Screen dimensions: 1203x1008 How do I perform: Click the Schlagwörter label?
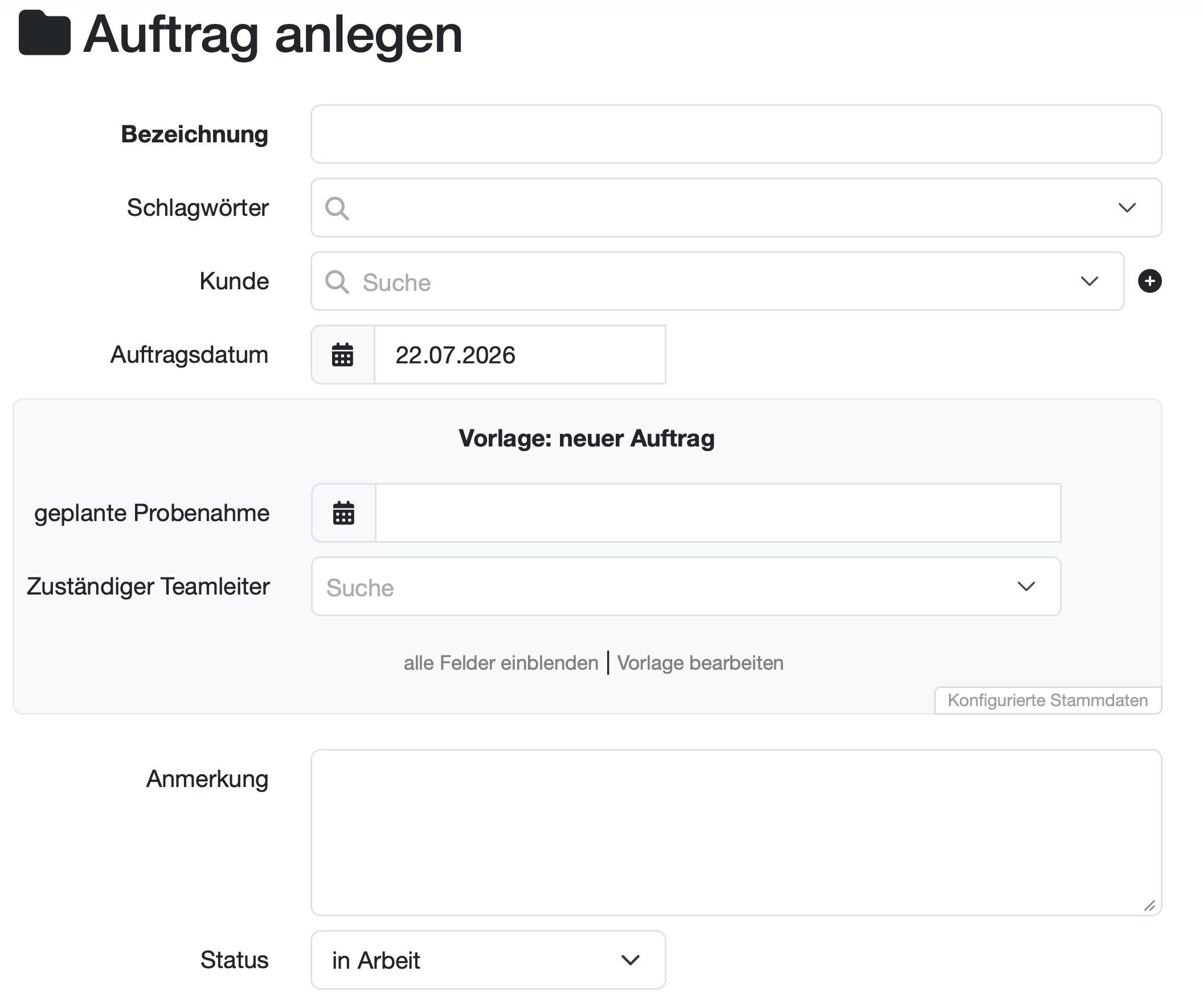198,208
